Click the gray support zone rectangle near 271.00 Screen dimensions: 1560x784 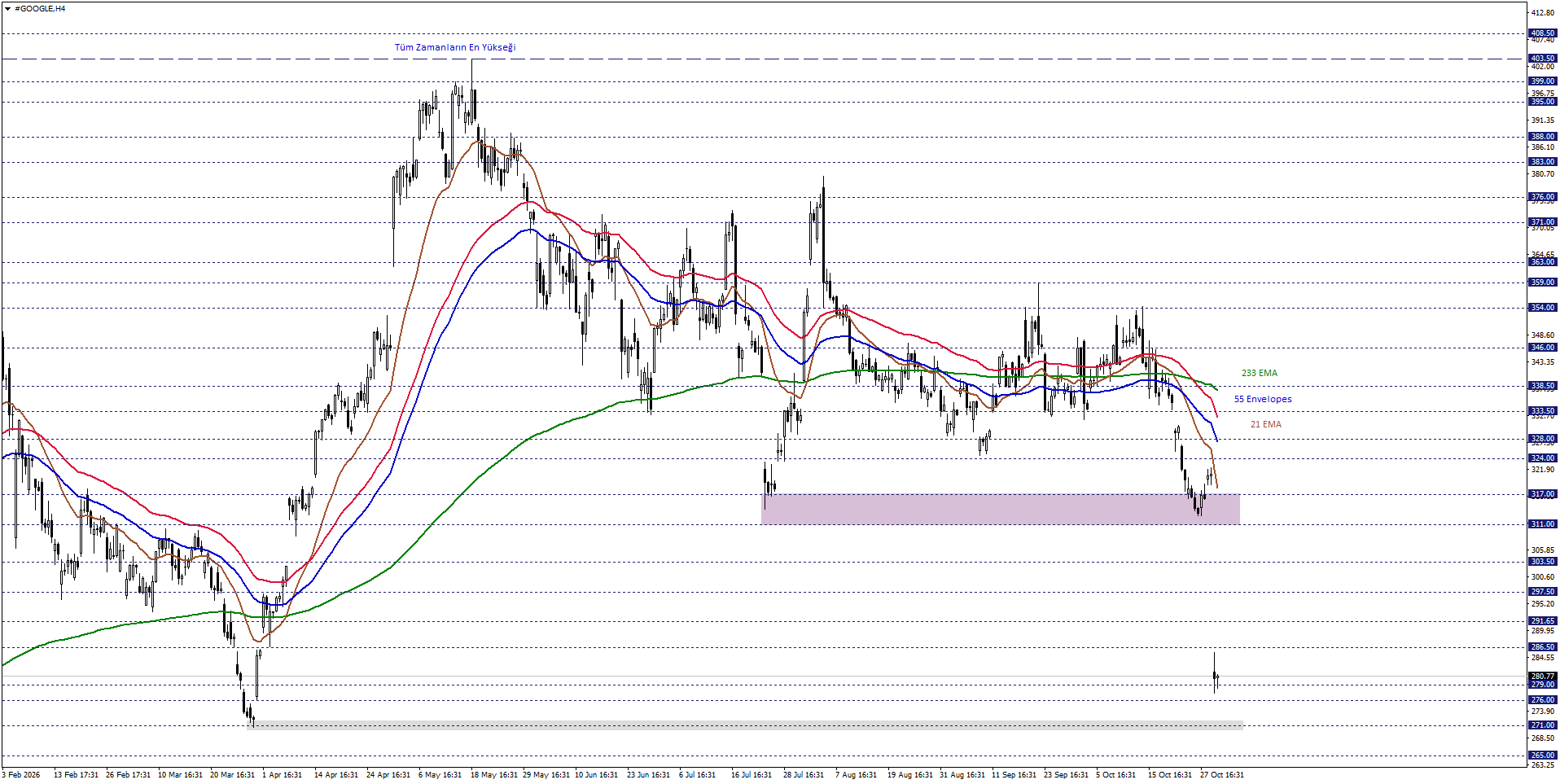coord(744,725)
